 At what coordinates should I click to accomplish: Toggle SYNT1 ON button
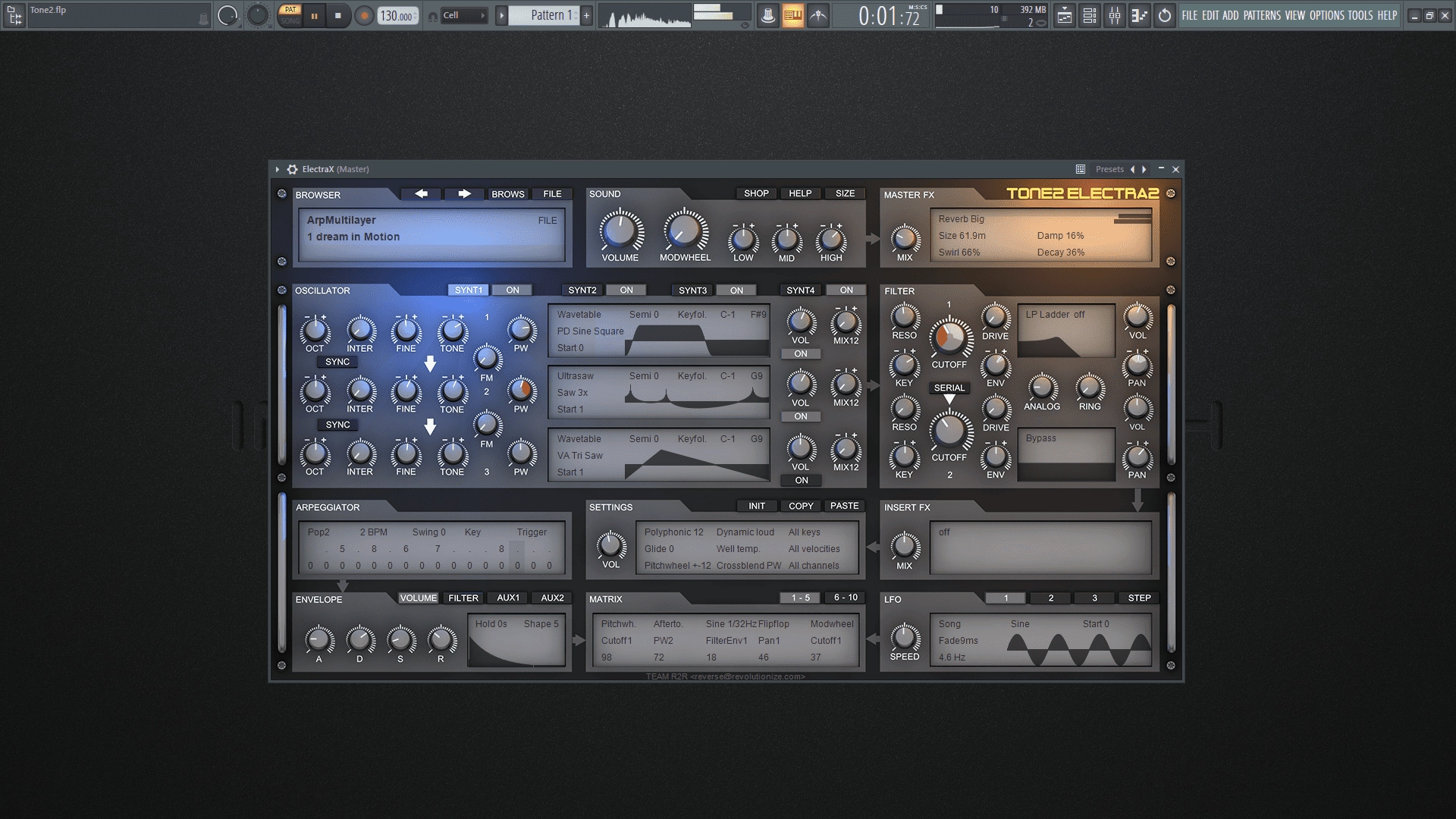click(513, 290)
